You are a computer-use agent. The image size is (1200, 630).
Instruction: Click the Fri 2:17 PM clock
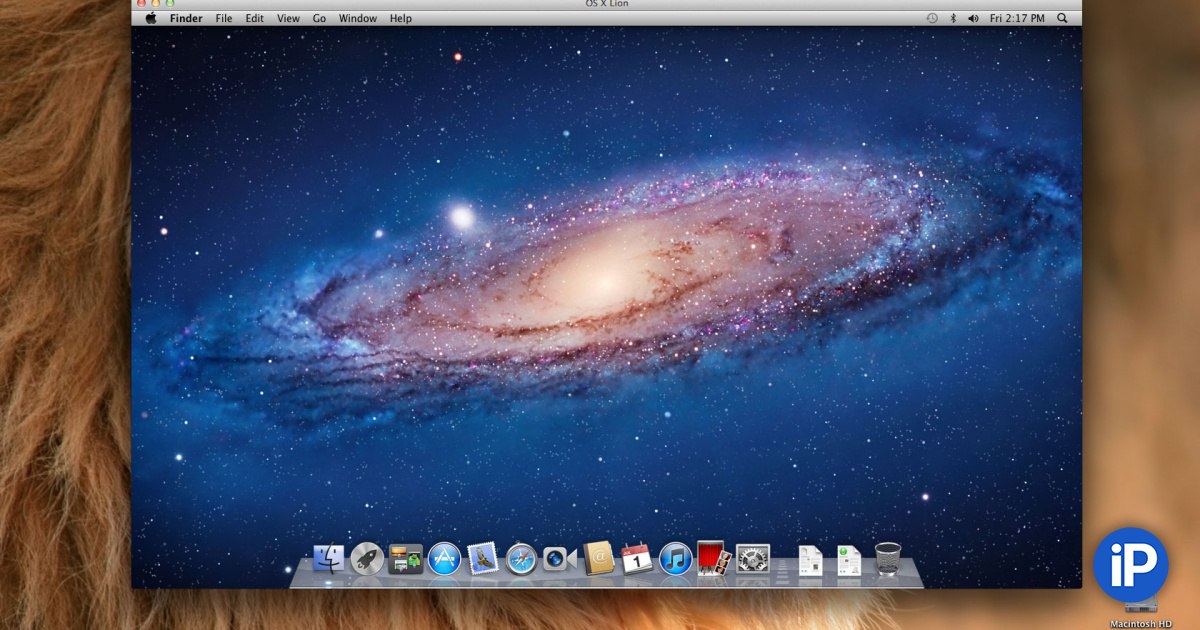1017,18
